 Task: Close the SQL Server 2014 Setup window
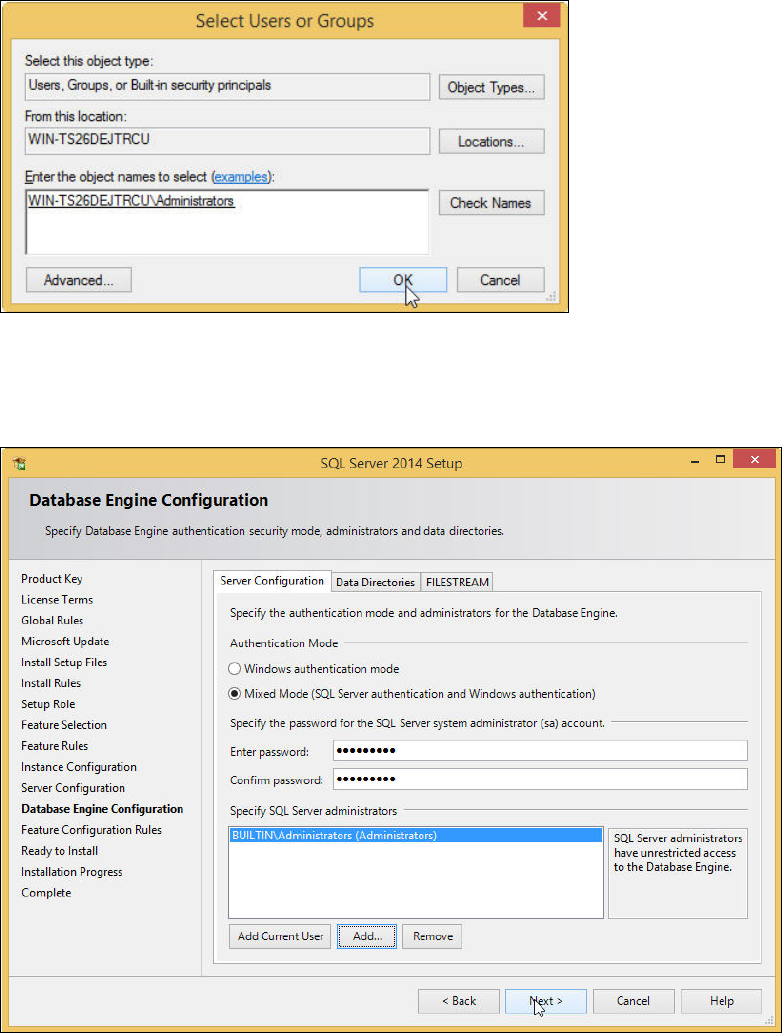pos(755,459)
